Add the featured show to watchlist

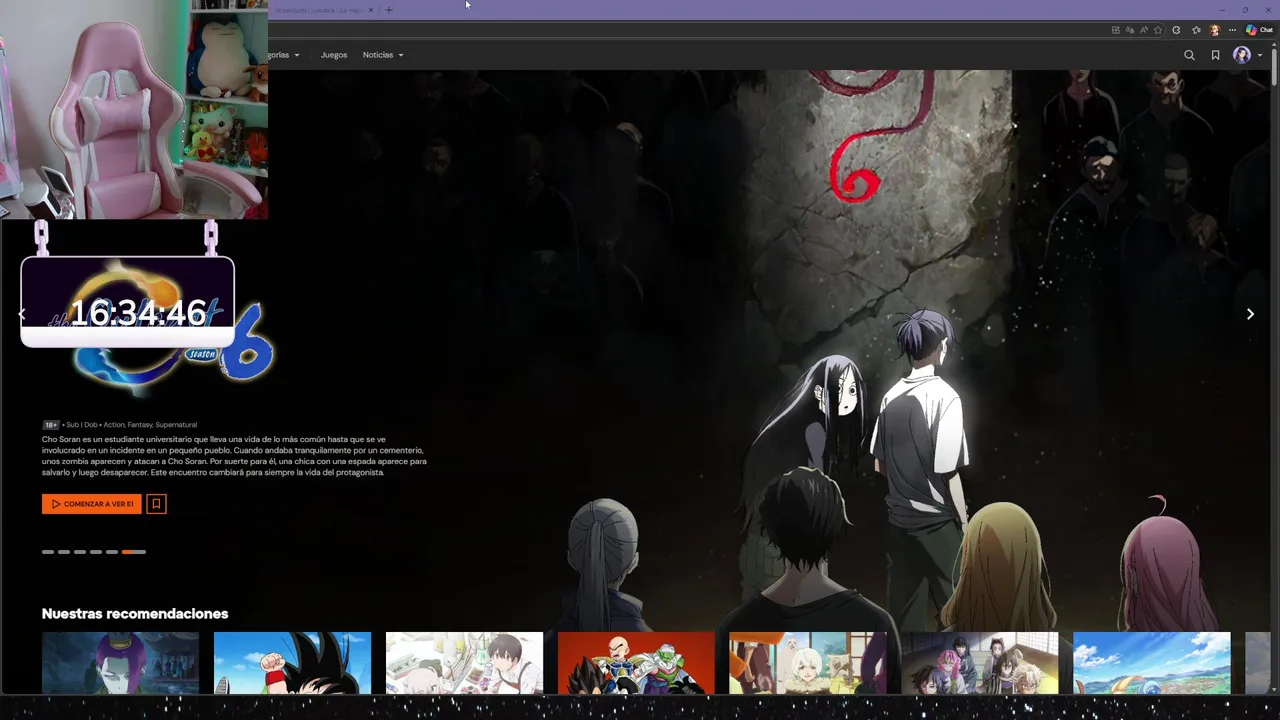(x=156, y=504)
